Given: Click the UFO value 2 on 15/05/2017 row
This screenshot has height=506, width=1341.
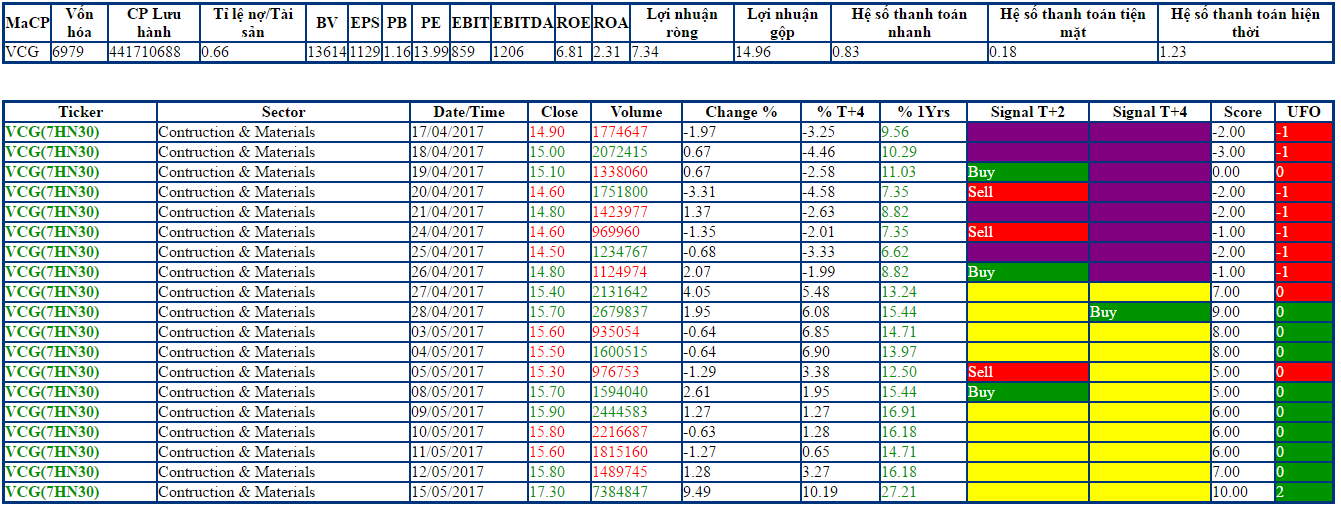Looking at the screenshot, I should point(1303,492).
